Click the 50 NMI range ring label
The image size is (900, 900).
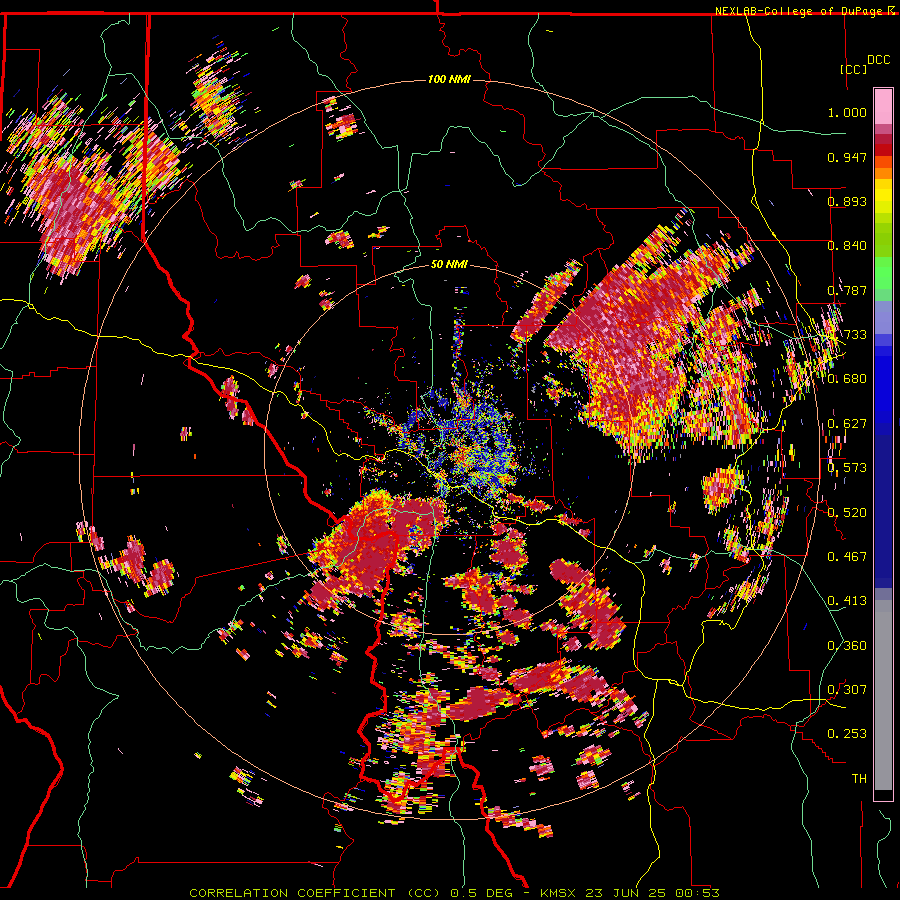[x=449, y=265]
